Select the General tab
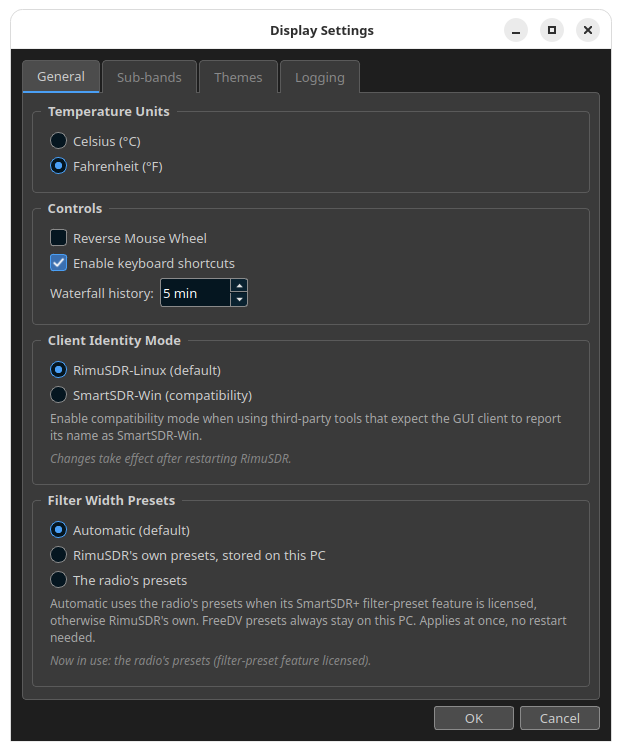The width and height of the screenshot is (622, 752). click(61, 76)
